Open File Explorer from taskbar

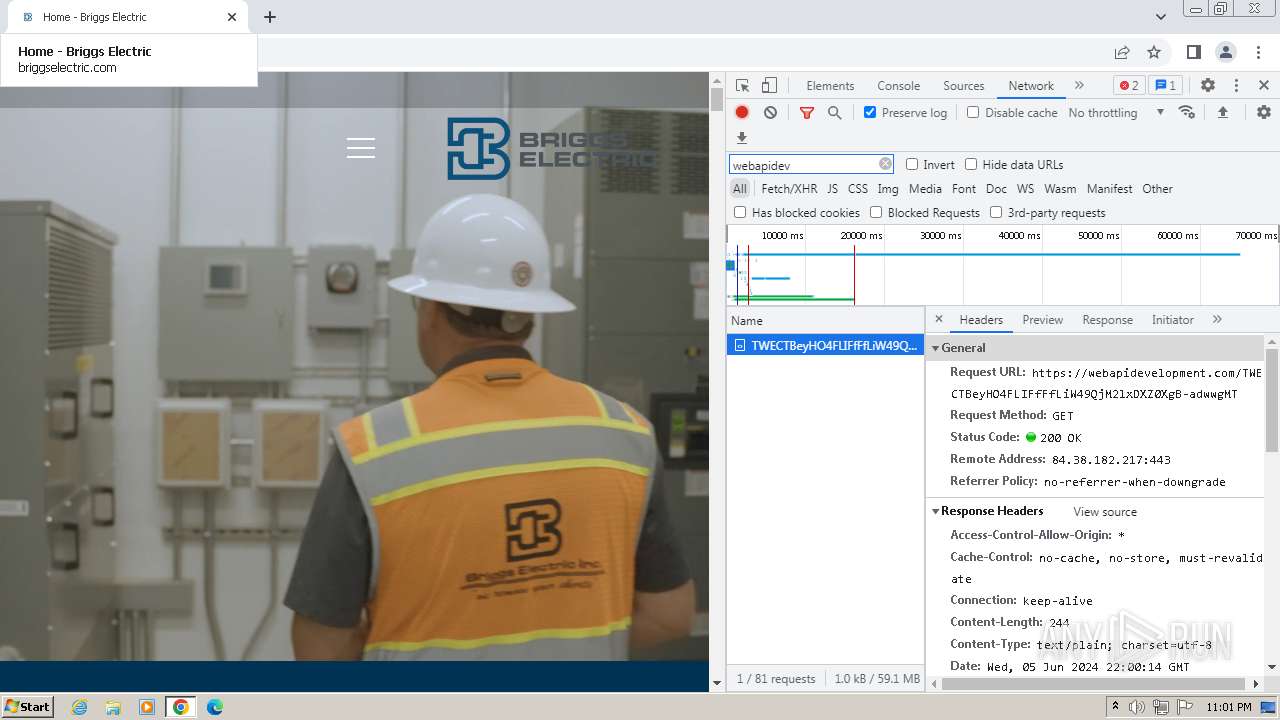pyautogui.click(x=113, y=707)
